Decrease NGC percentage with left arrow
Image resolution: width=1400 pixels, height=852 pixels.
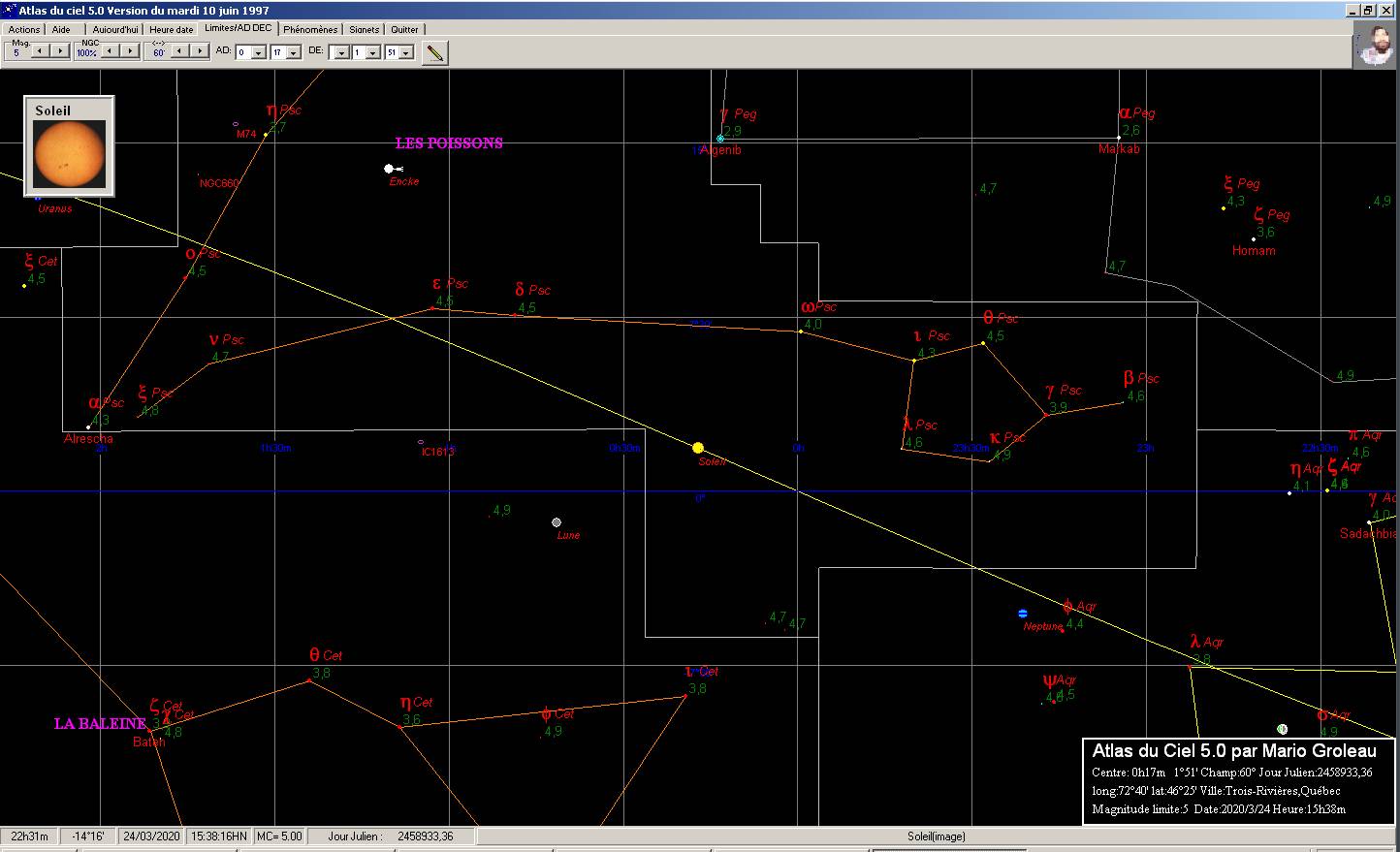pos(111,51)
